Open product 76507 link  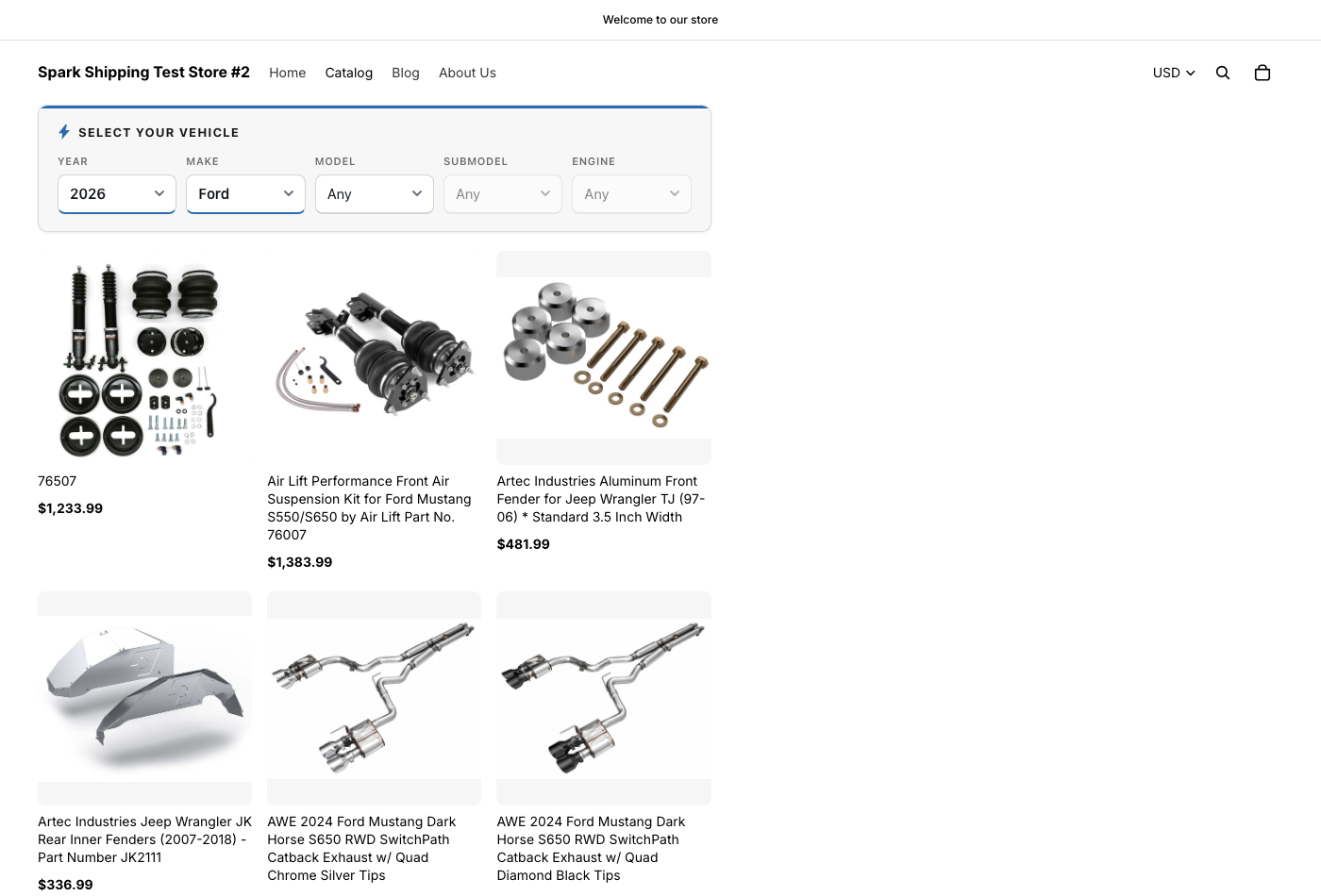(x=58, y=481)
